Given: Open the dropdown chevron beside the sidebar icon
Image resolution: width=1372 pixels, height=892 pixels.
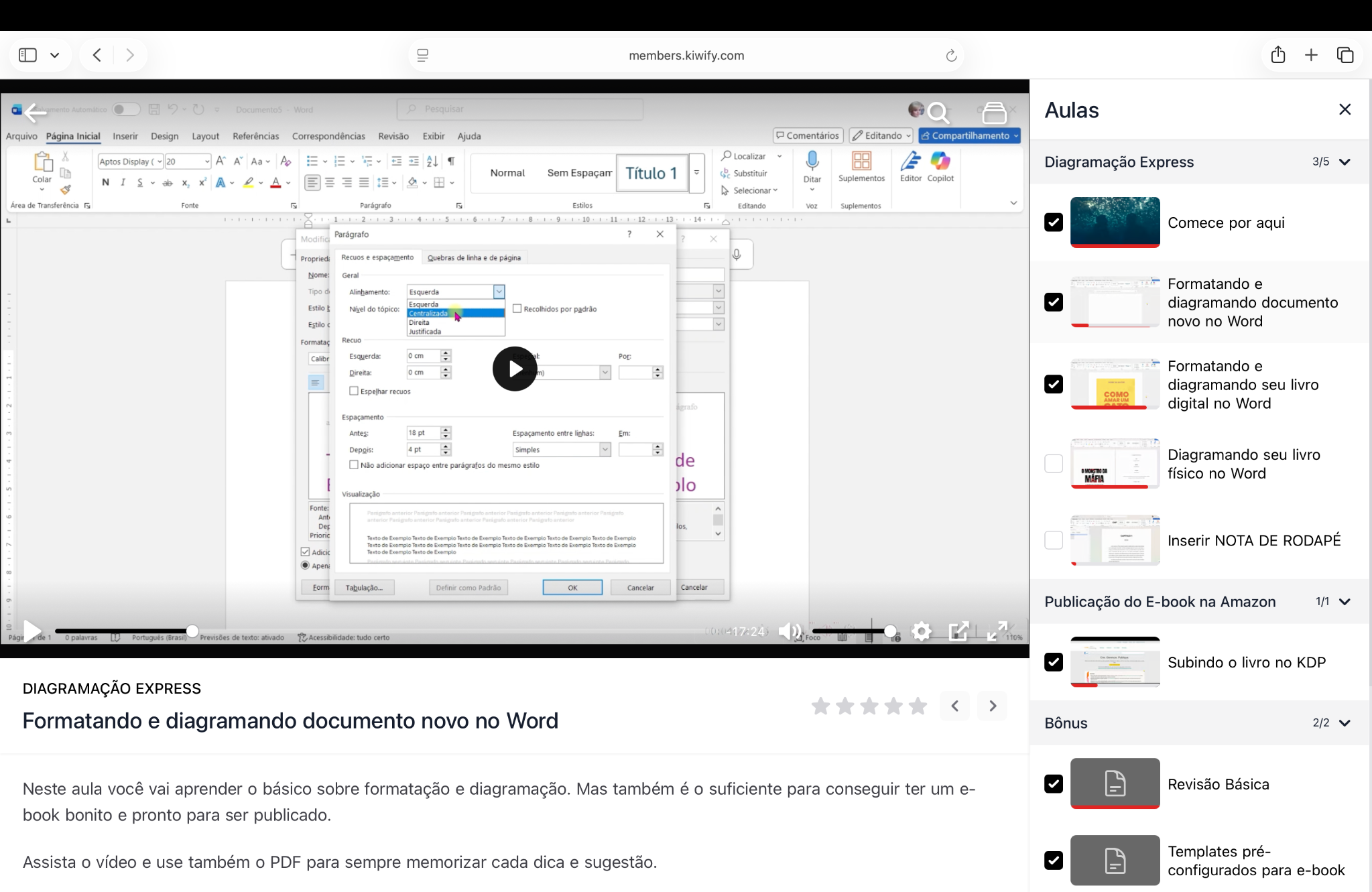Looking at the screenshot, I should click(55, 55).
